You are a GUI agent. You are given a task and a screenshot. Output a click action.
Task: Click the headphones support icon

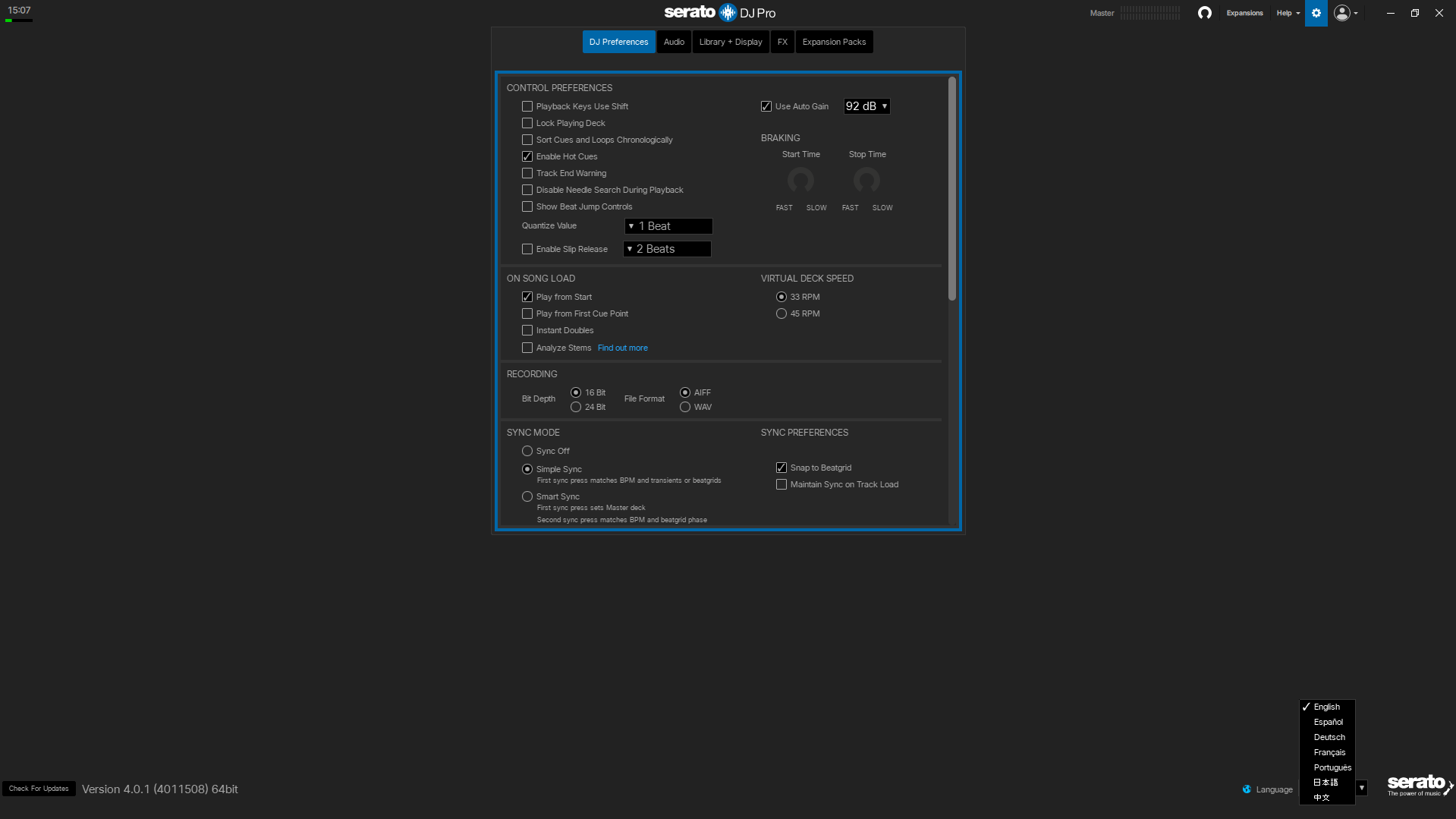click(1204, 13)
